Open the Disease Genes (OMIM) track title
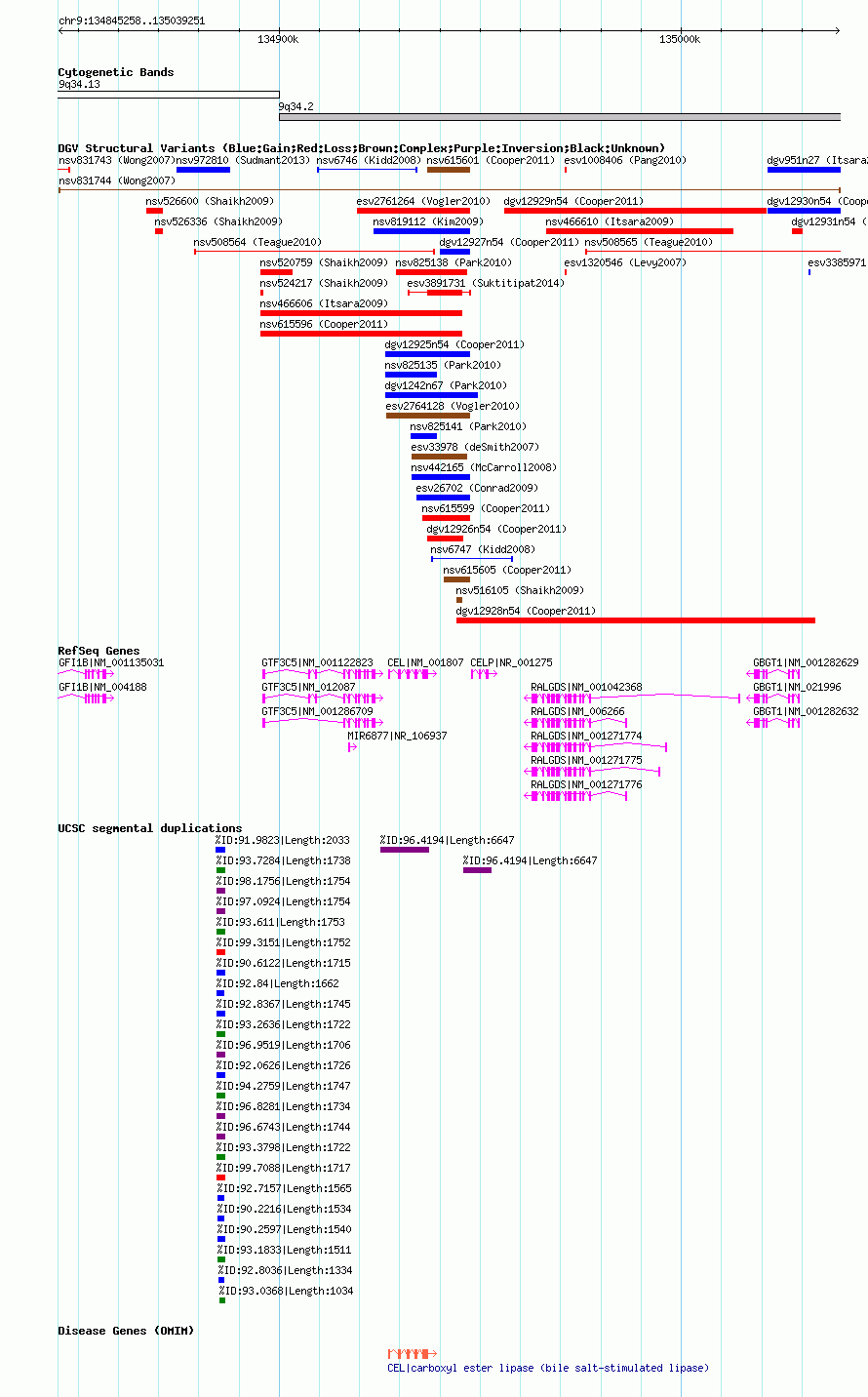868x1397 pixels. click(125, 1331)
